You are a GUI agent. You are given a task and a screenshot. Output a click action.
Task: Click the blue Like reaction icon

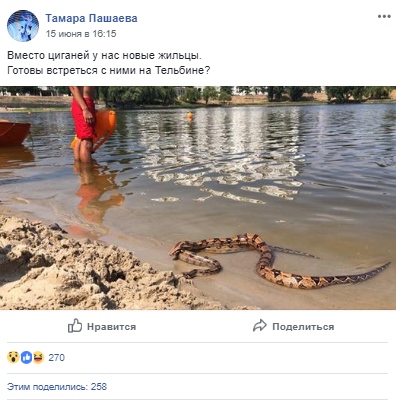coord(26,358)
